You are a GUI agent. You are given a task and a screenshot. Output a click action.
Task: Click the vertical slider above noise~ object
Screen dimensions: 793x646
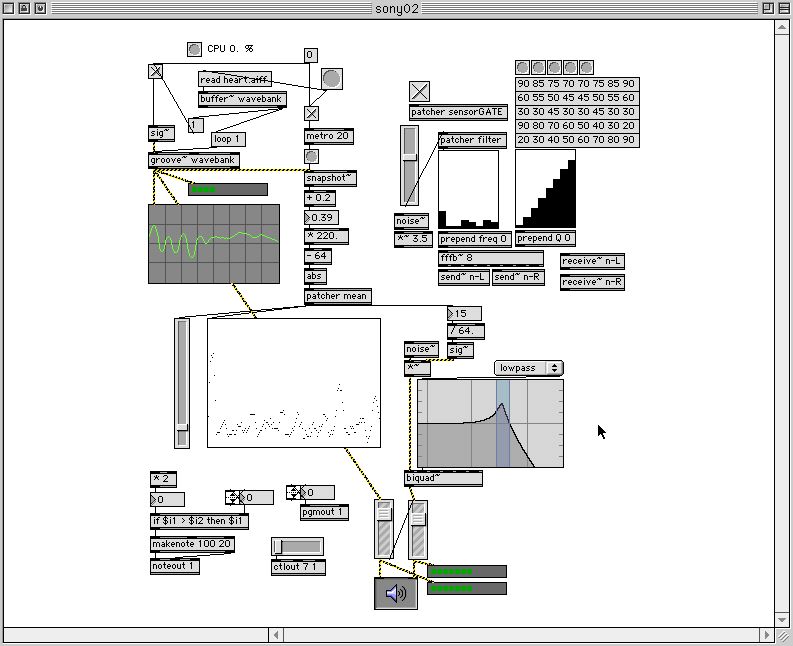pos(408,165)
